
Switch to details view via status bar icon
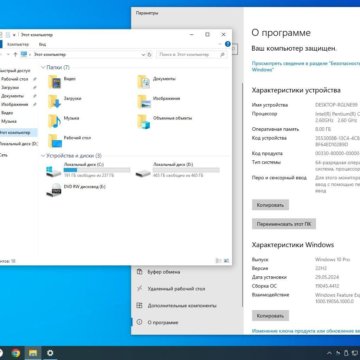pos(219,260)
